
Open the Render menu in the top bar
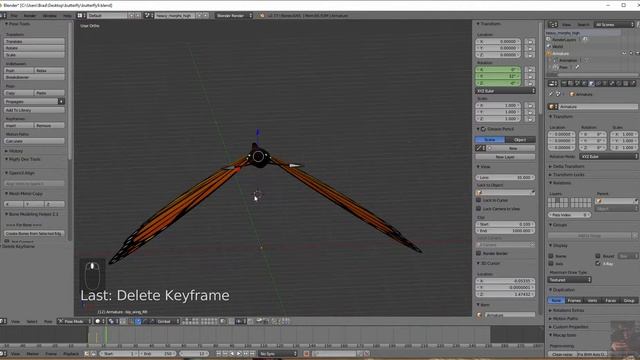coord(30,16)
